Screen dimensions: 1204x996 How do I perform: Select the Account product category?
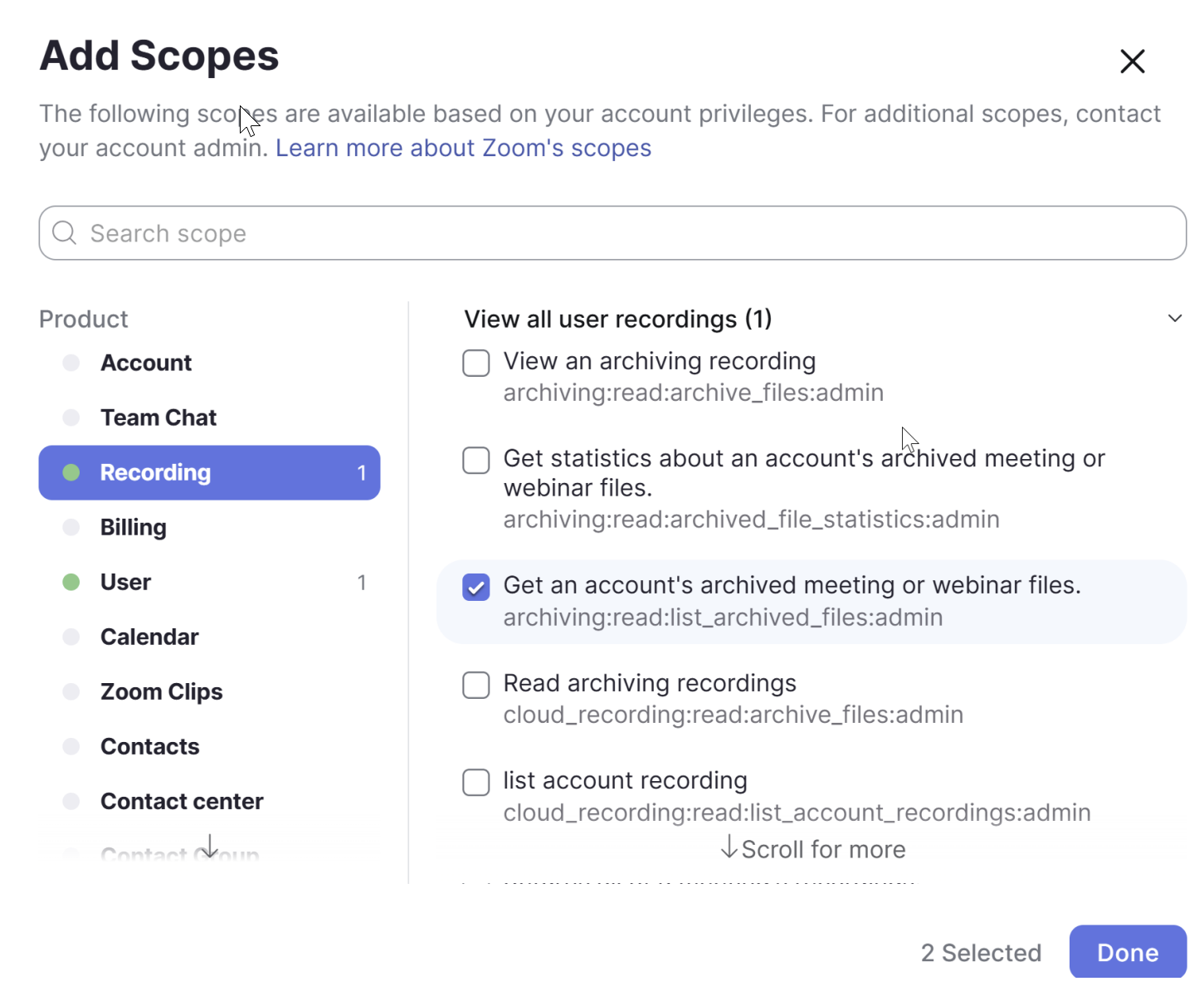146,363
